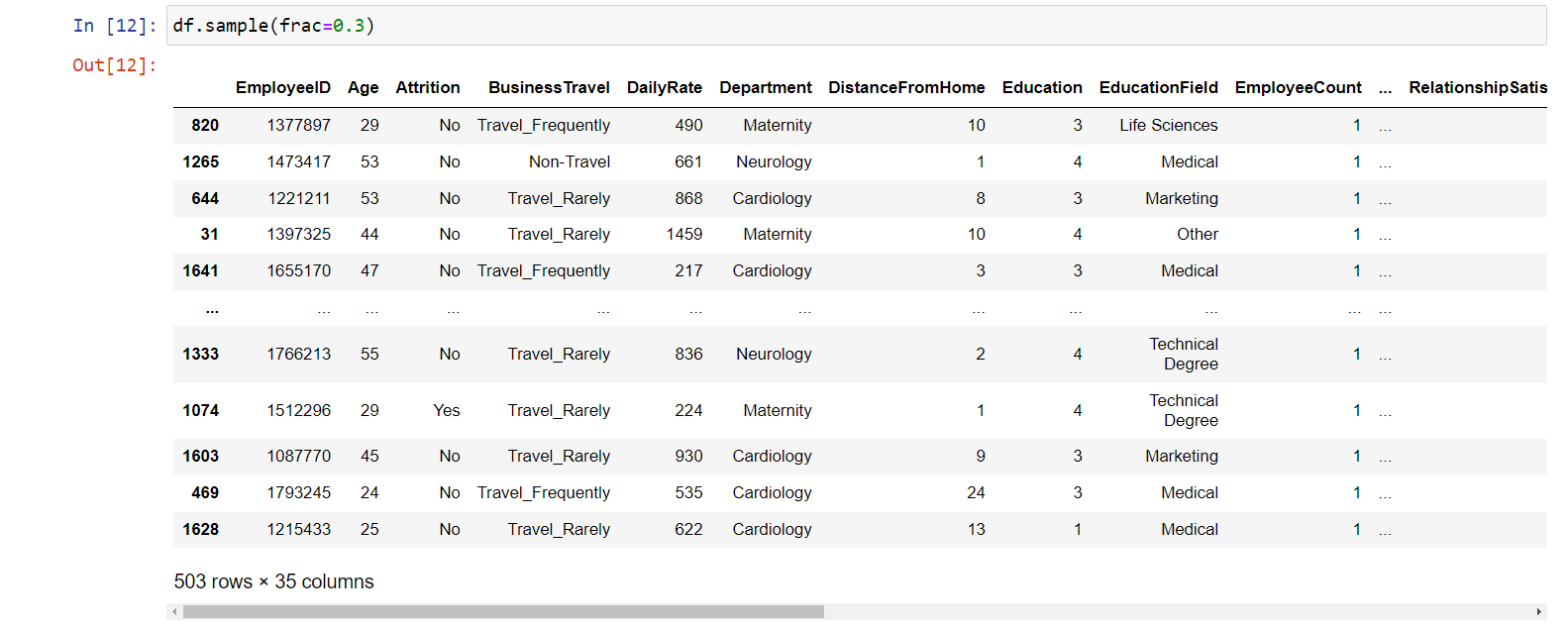The image size is (1568, 630).
Task: Click the Non-Travel cell in row 1265
Action: pos(569,161)
